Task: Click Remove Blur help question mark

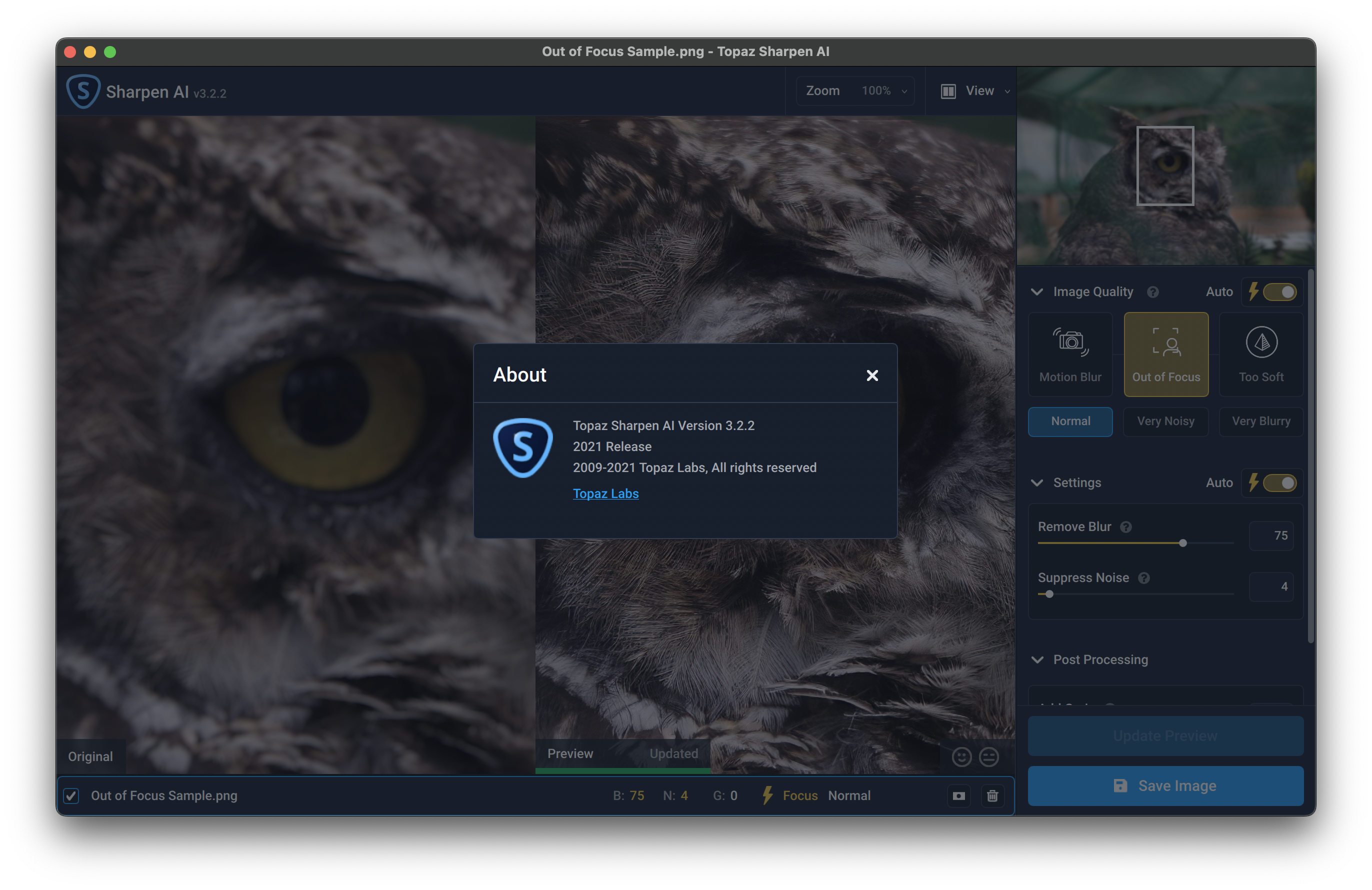Action: [x=1125, y=527]
